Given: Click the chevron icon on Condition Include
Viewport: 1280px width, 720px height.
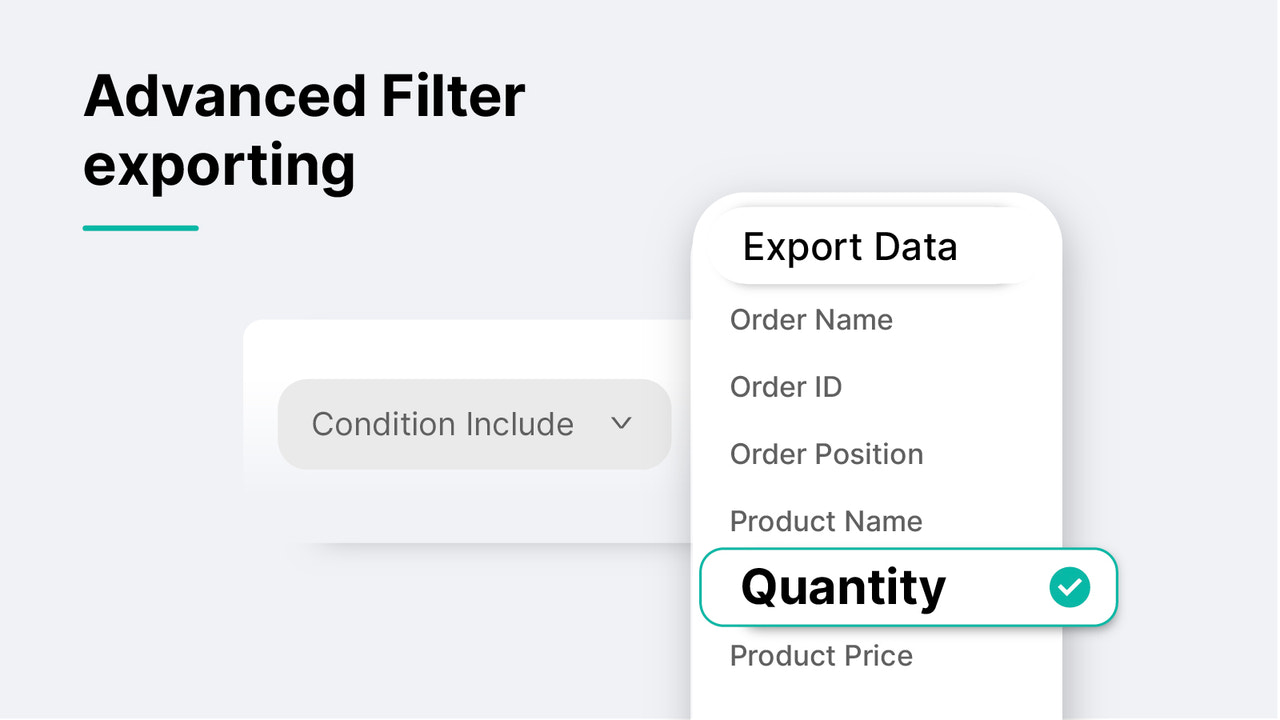Looking at the screenshot, I should click(x=621, y=424).
